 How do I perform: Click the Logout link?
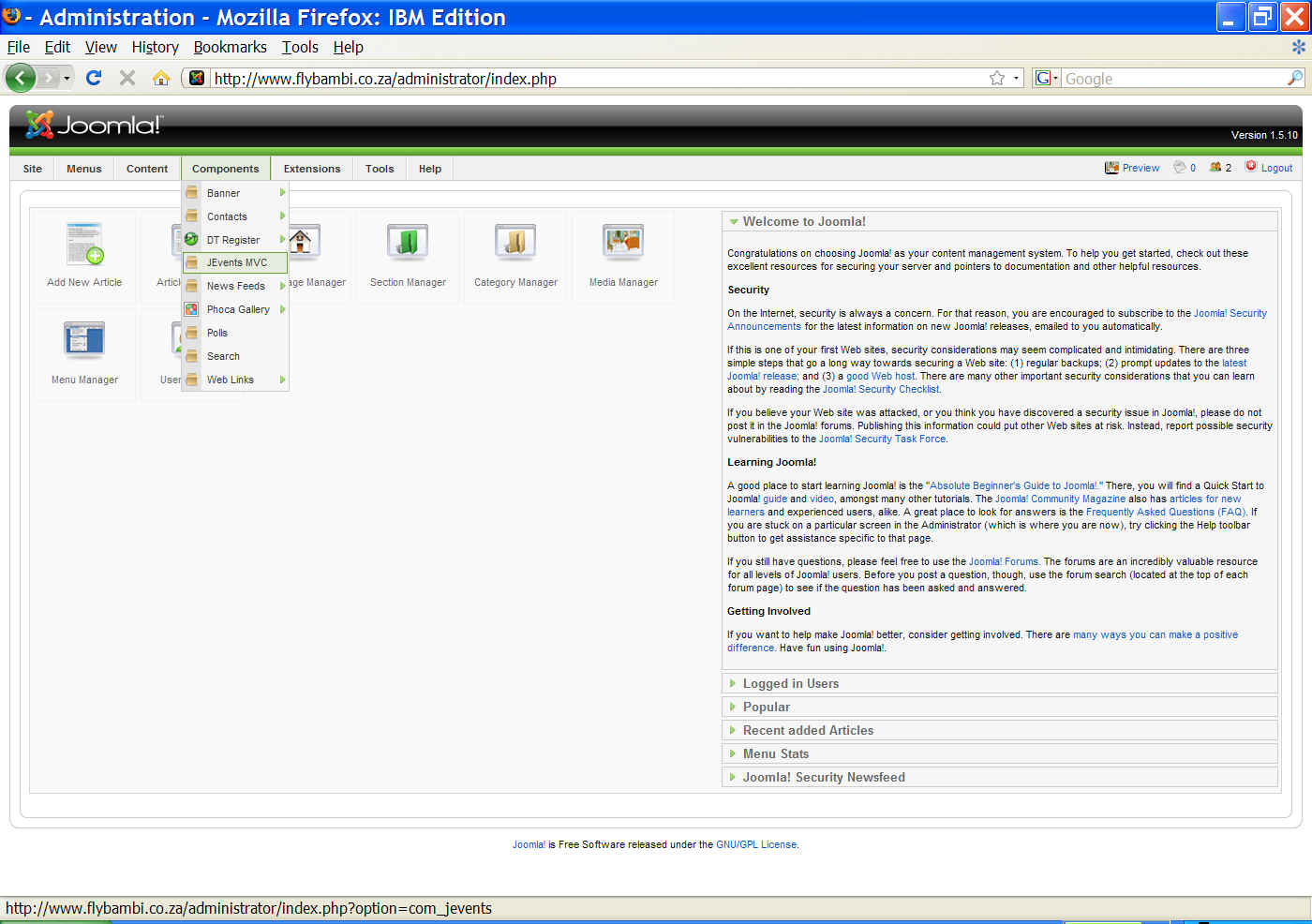click(x=1275, y=168)
